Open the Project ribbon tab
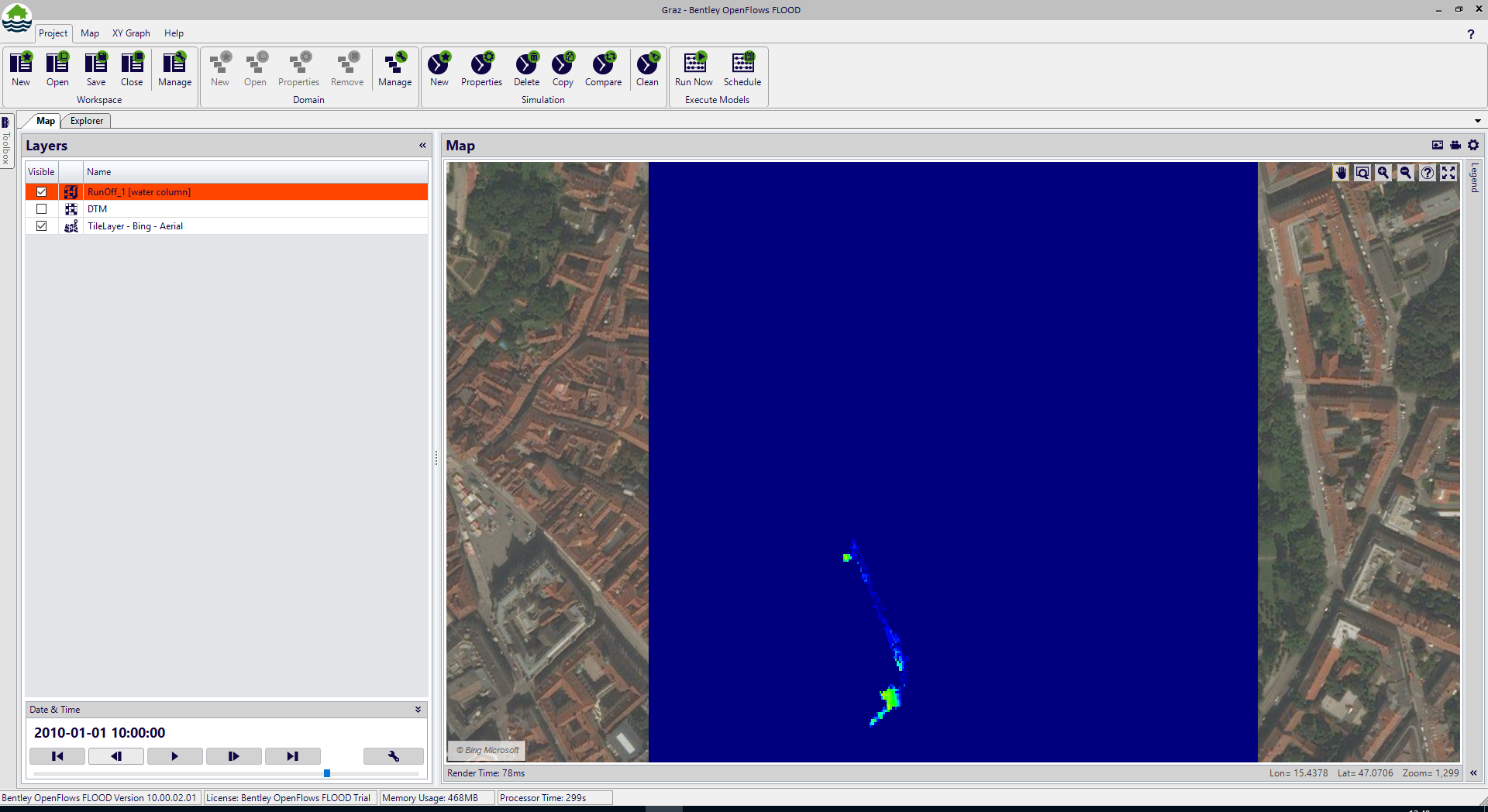 coord(53,33)
